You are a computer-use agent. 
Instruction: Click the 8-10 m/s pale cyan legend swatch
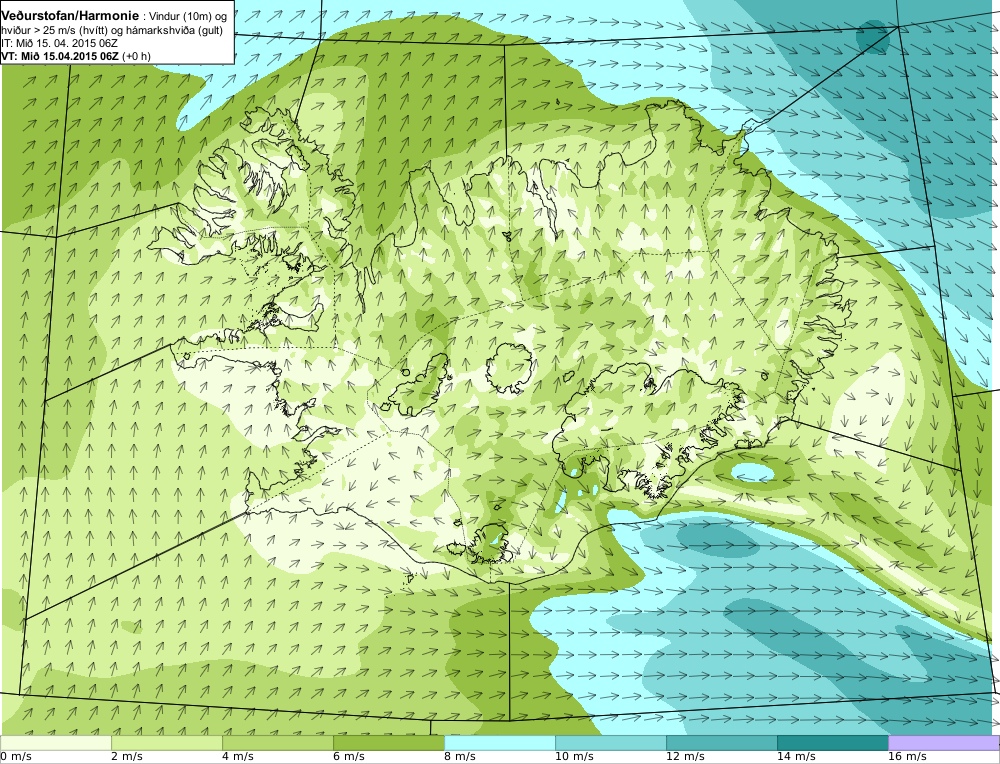[x=500, y=743]
